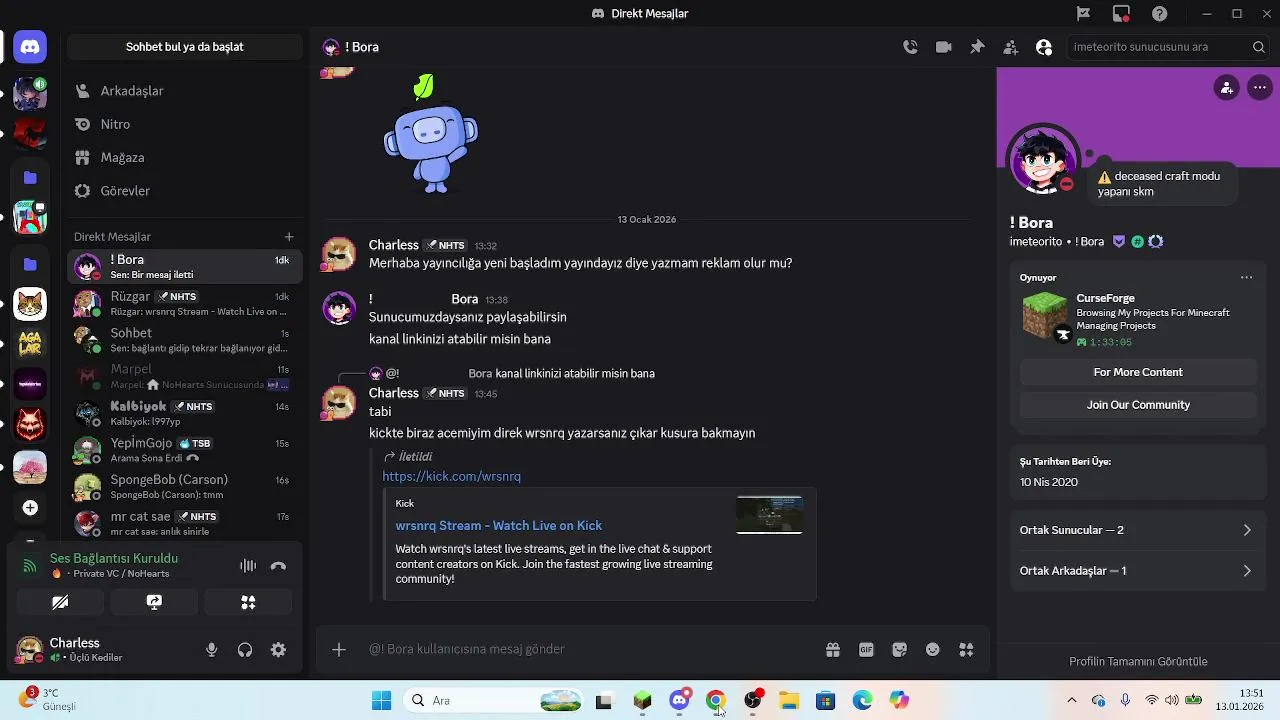The image size is (1280, 720).
Task: Open the Sohbet group conversation
Action: 185,340
